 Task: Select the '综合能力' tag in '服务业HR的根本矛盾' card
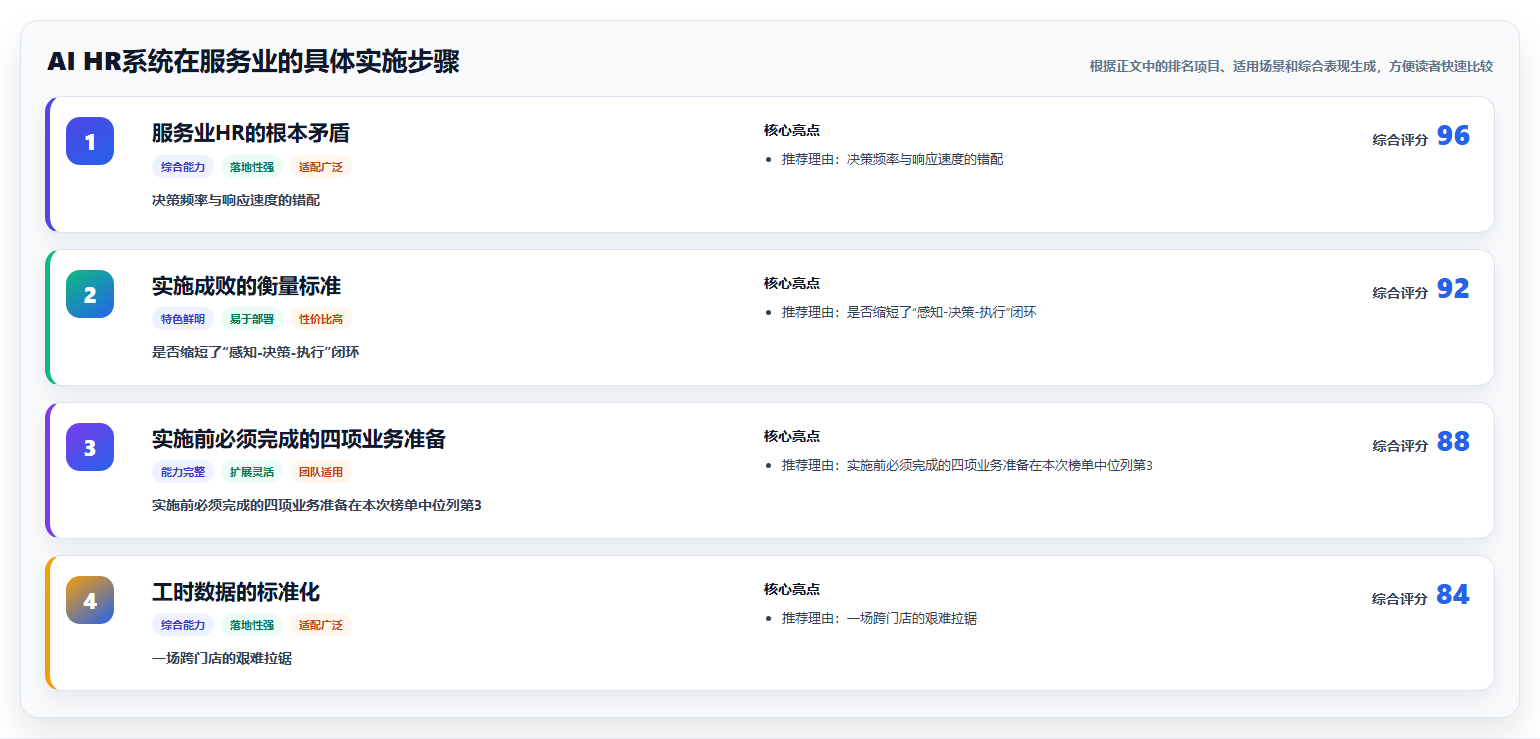183,167
